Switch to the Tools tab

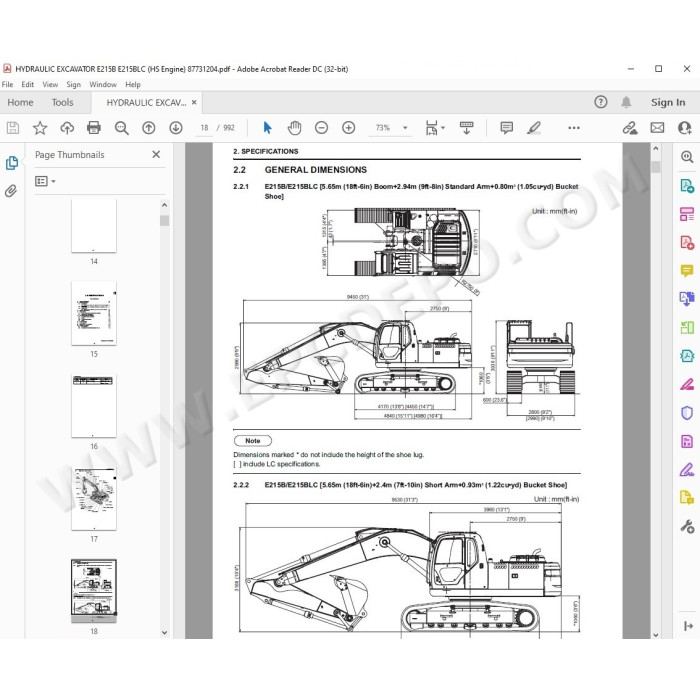62,102
